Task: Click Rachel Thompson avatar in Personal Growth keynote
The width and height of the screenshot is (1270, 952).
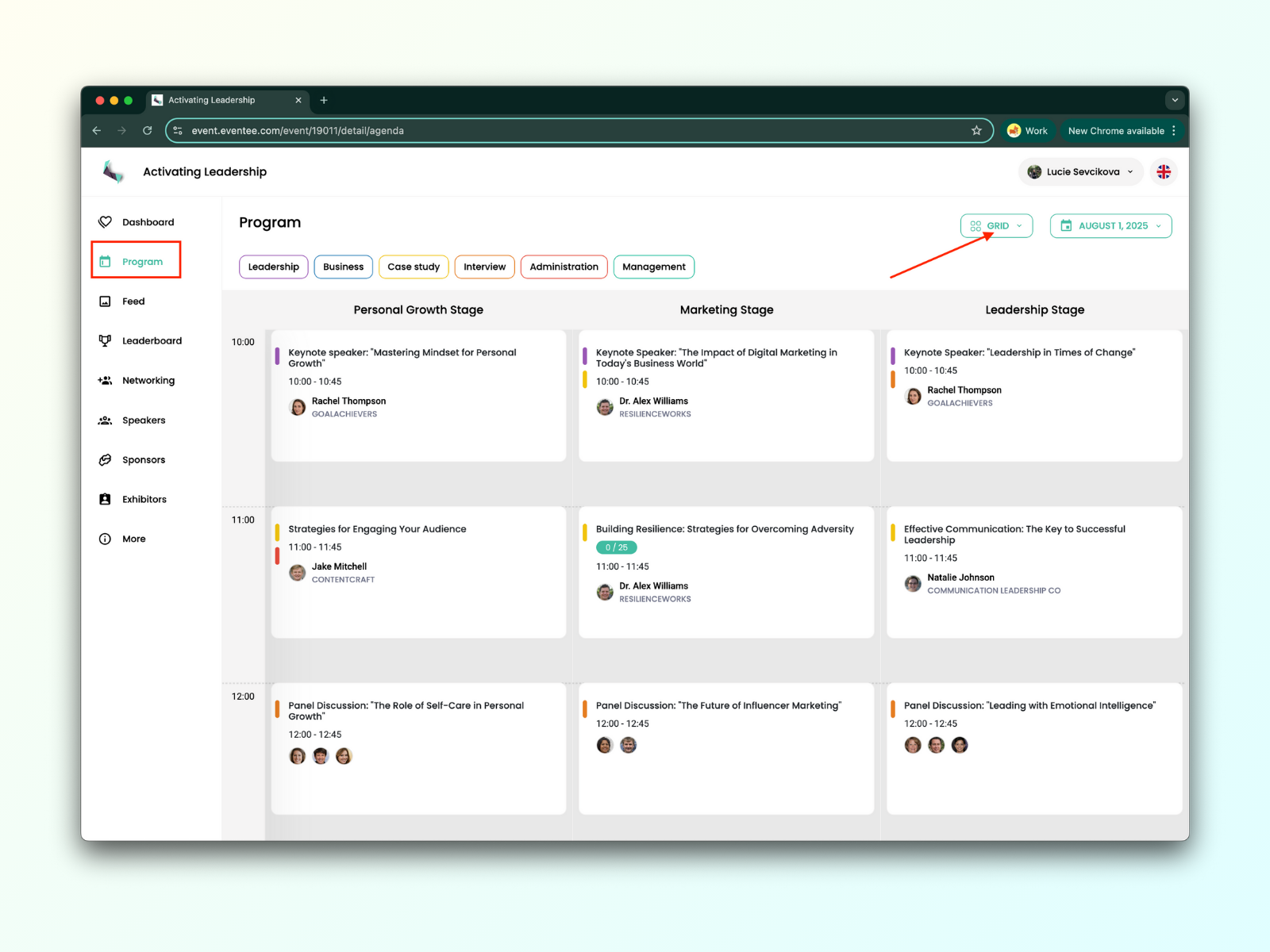Action: 298,407
